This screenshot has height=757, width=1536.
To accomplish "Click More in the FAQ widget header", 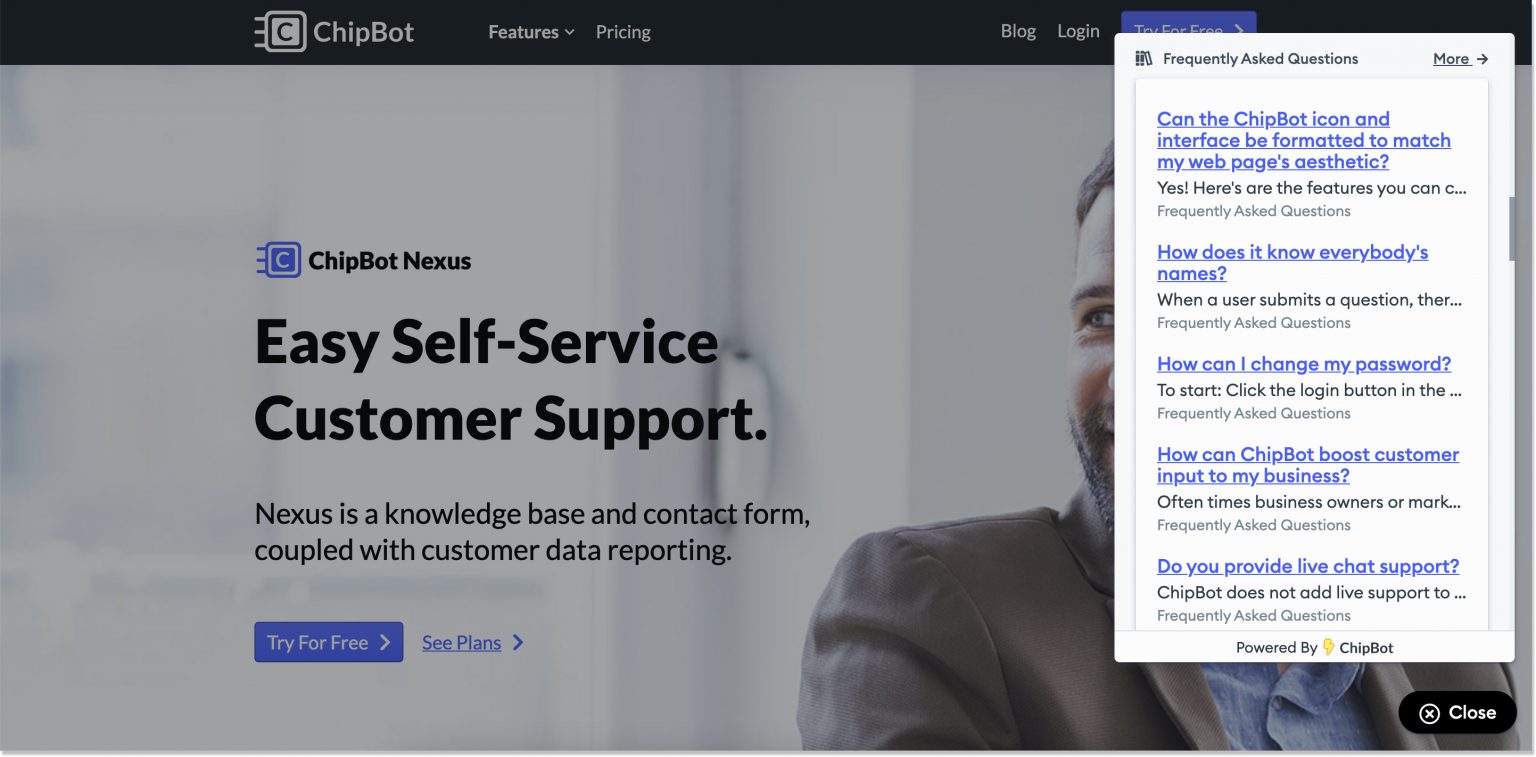I will coord(1449,59).
